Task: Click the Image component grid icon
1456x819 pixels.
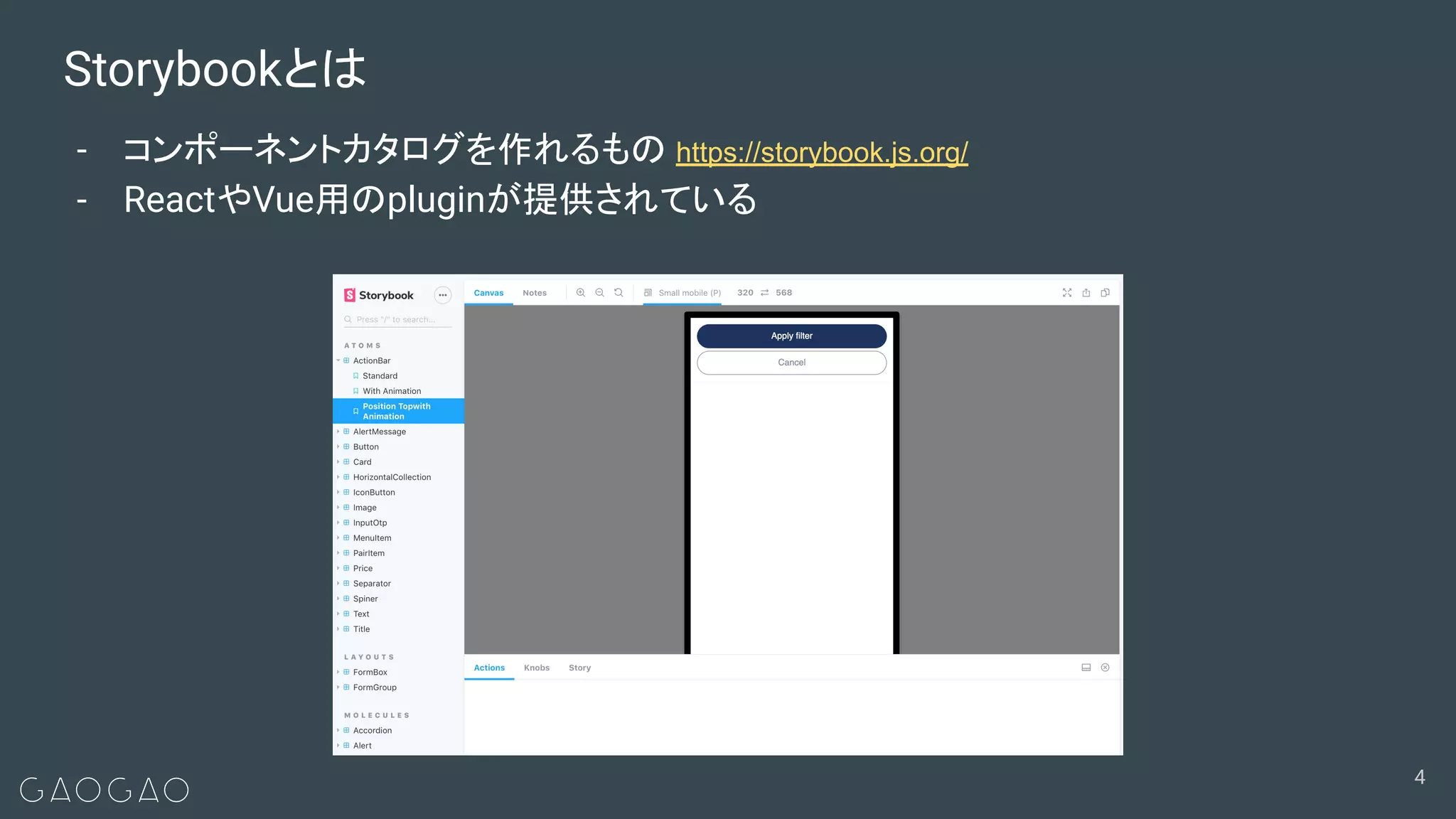Action: click(347, 508)
